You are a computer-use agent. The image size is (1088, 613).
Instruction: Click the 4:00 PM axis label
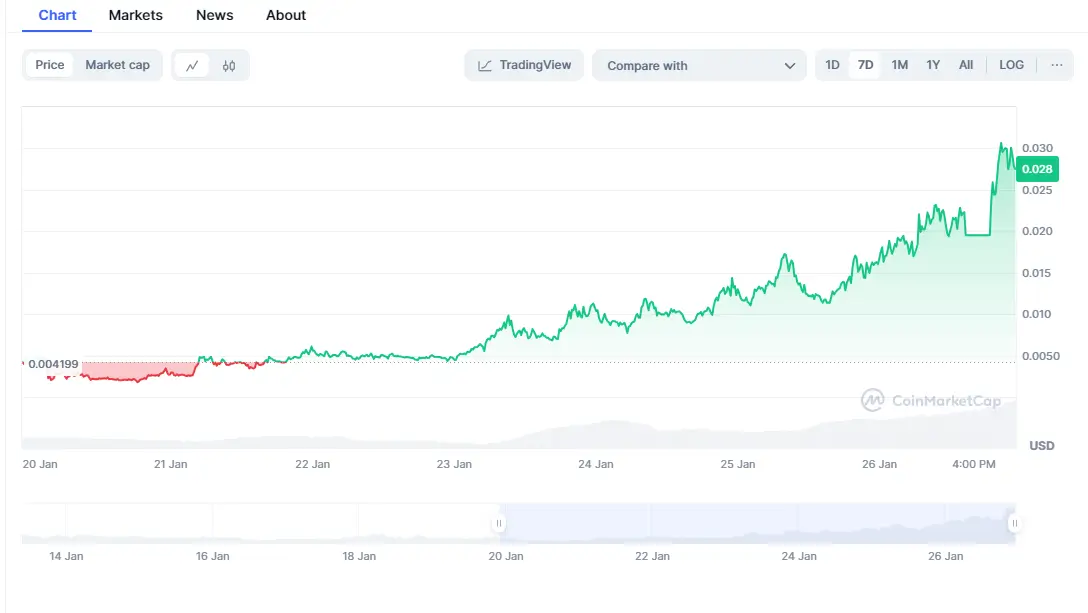[x=974, y=464]
